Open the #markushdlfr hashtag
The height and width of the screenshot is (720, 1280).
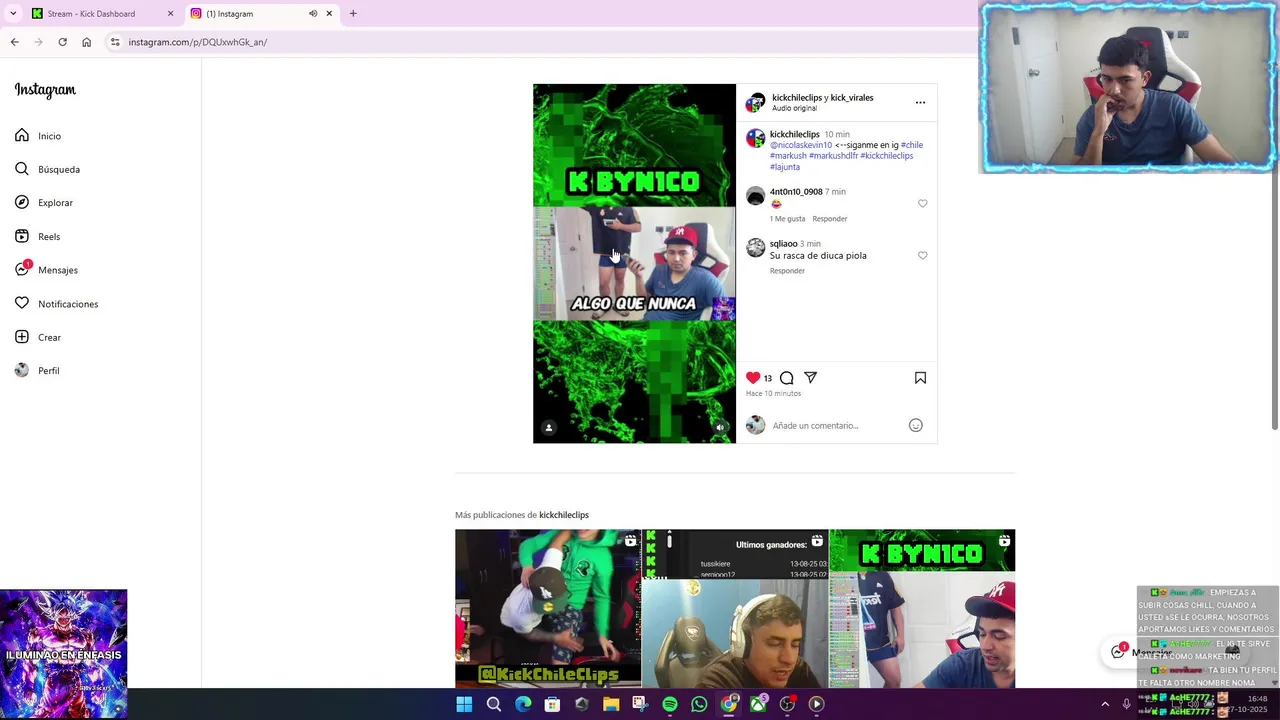click(x=833, y=156)
